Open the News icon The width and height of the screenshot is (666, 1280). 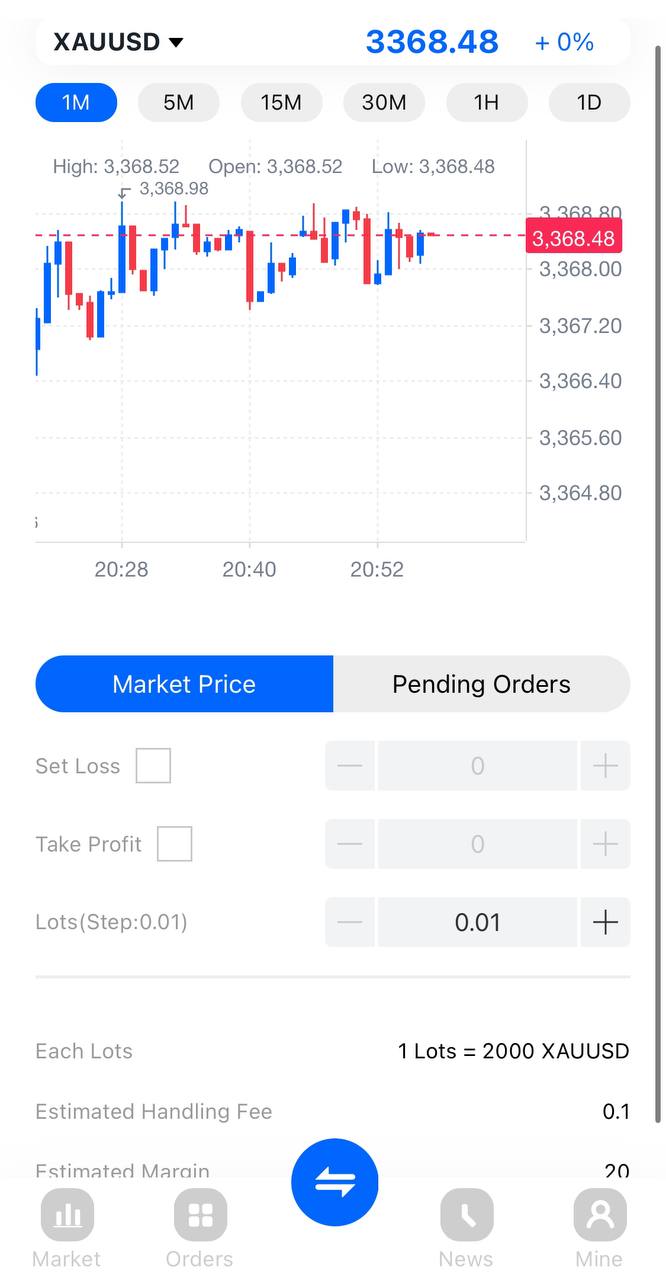coord(466,1214)
